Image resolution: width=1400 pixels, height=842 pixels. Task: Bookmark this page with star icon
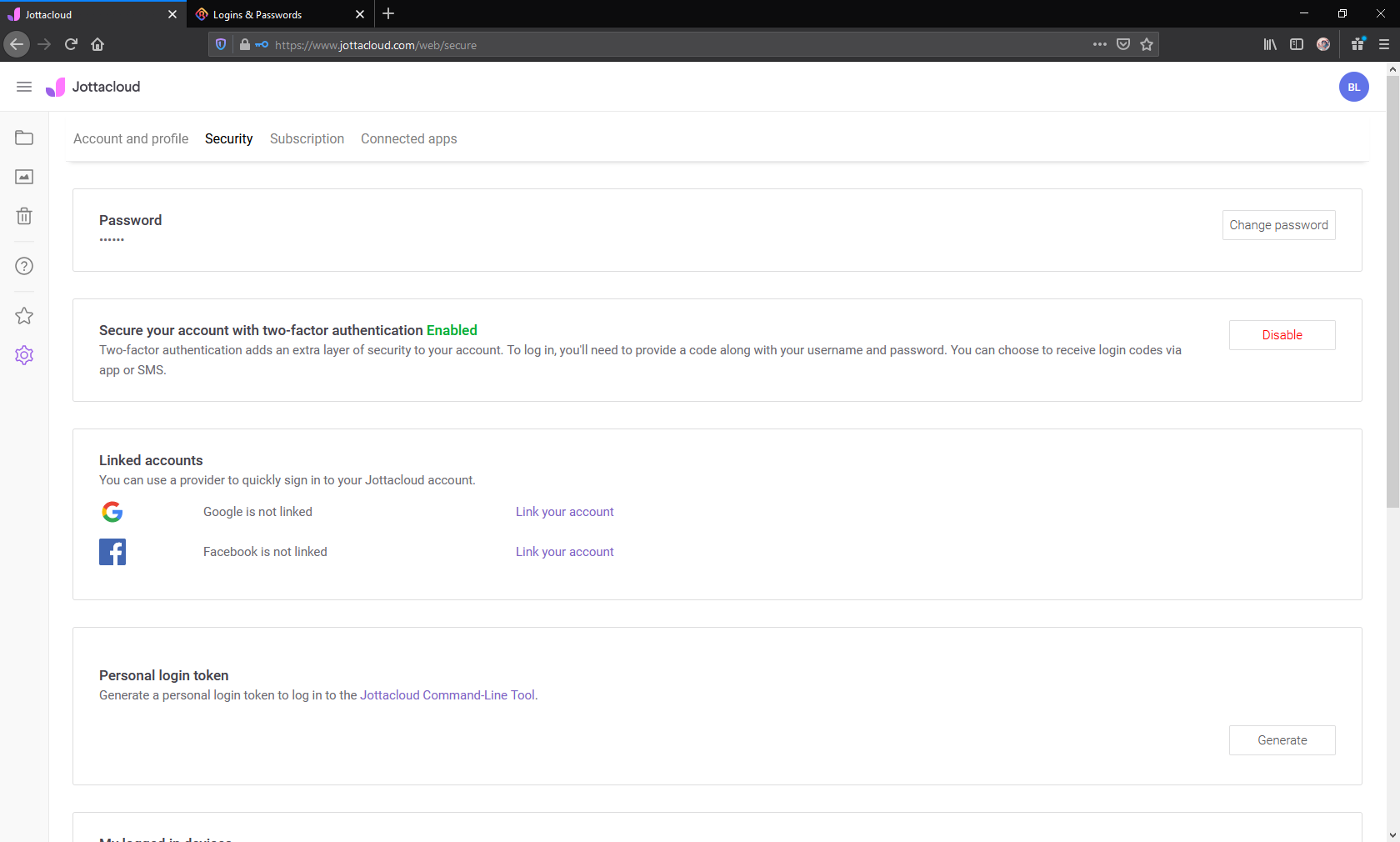(x=1147, y=44)
